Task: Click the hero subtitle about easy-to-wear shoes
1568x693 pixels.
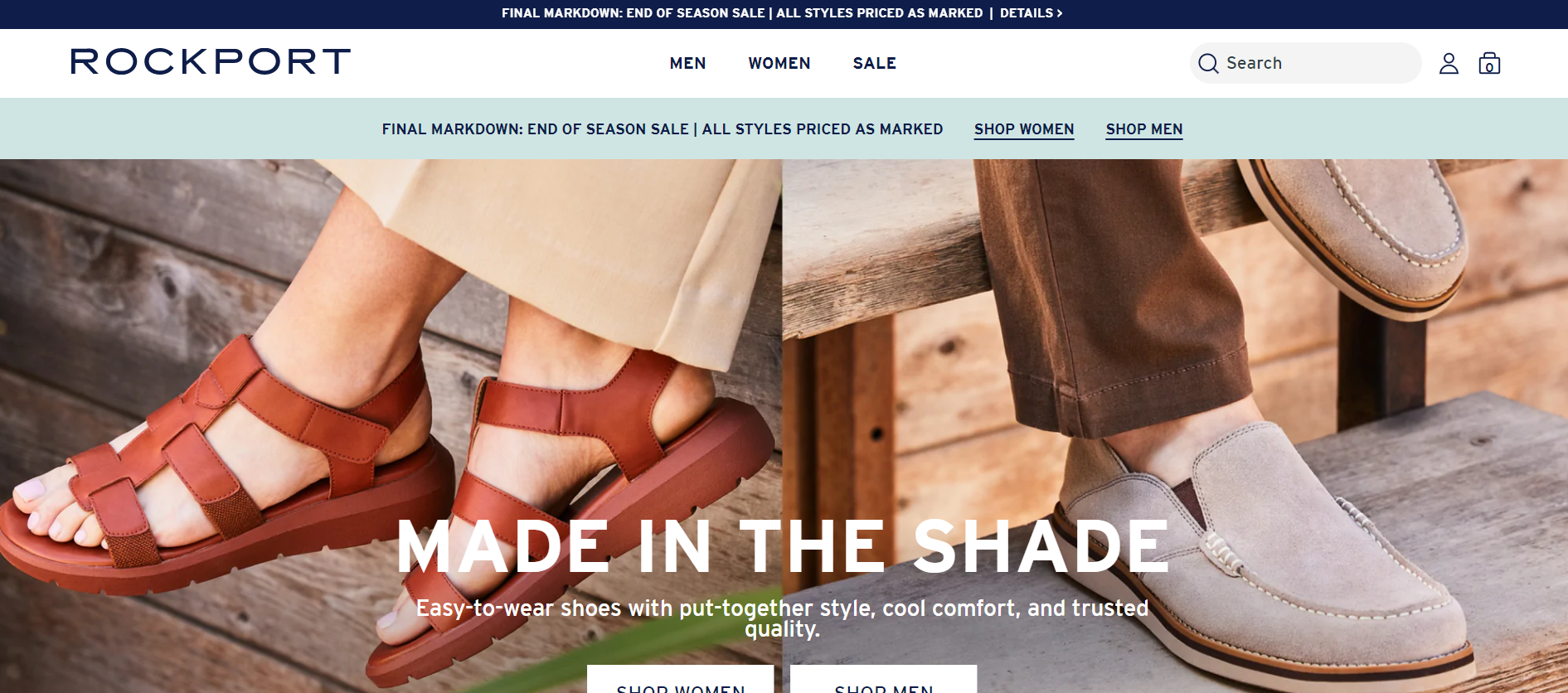Action: point(782,618)
